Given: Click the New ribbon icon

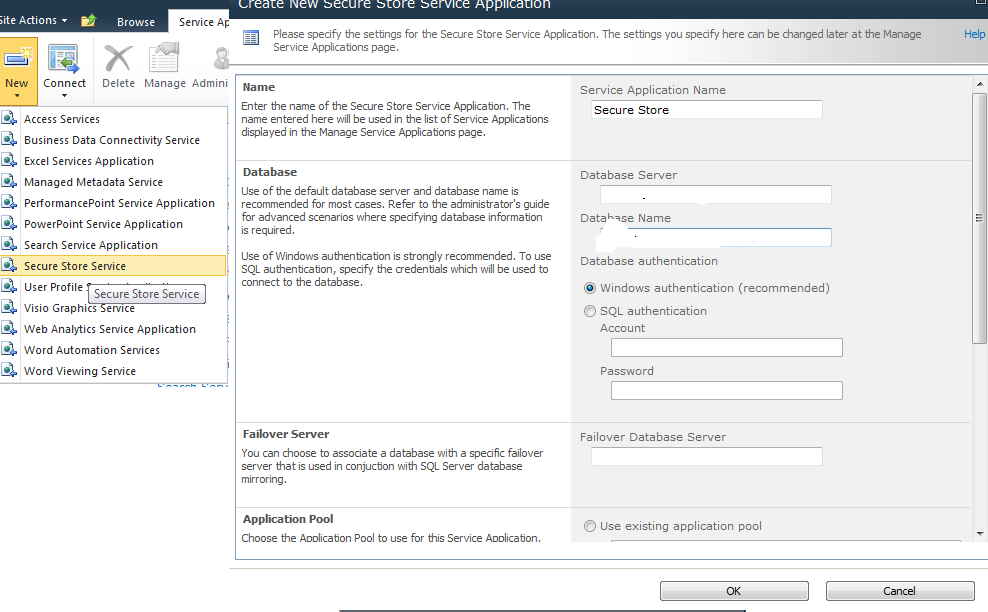Looking at the screenshot, I should (17, 60).
